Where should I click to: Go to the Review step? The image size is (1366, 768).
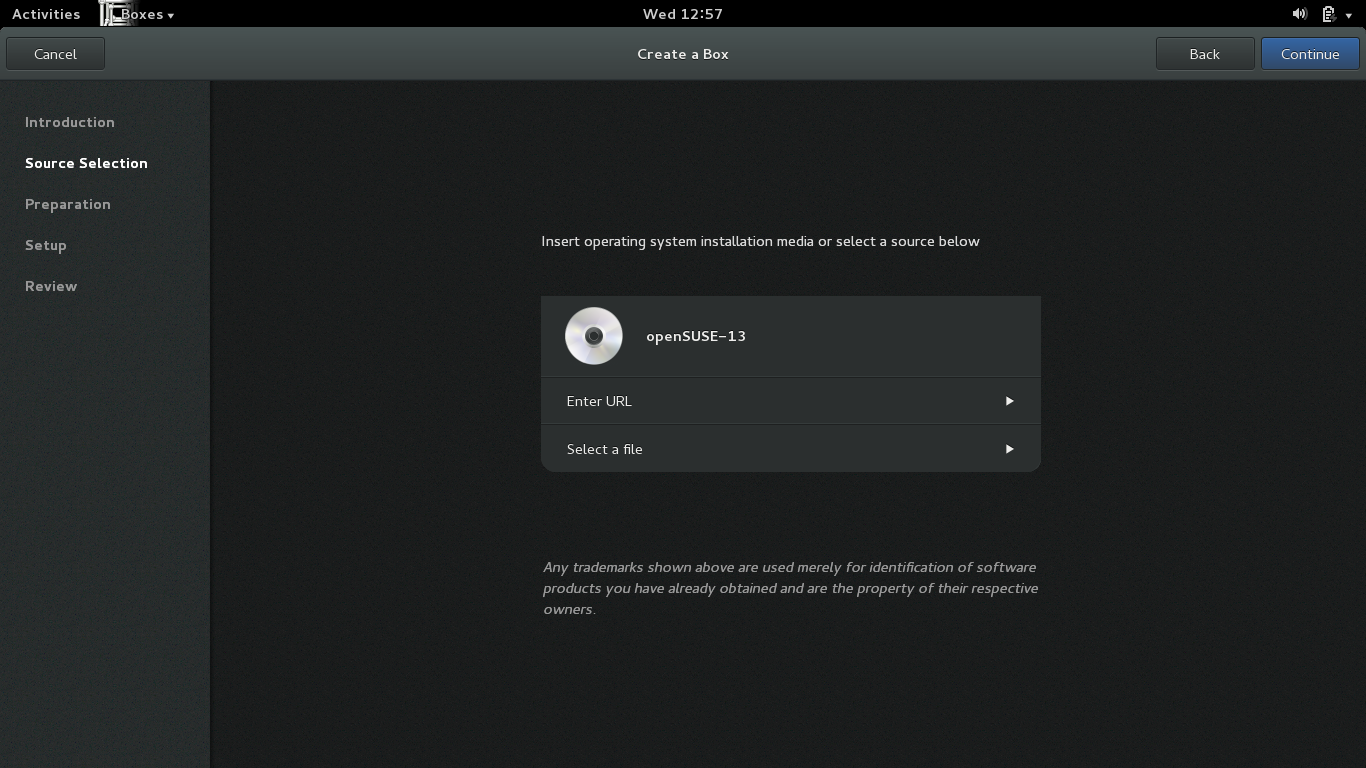51,286
